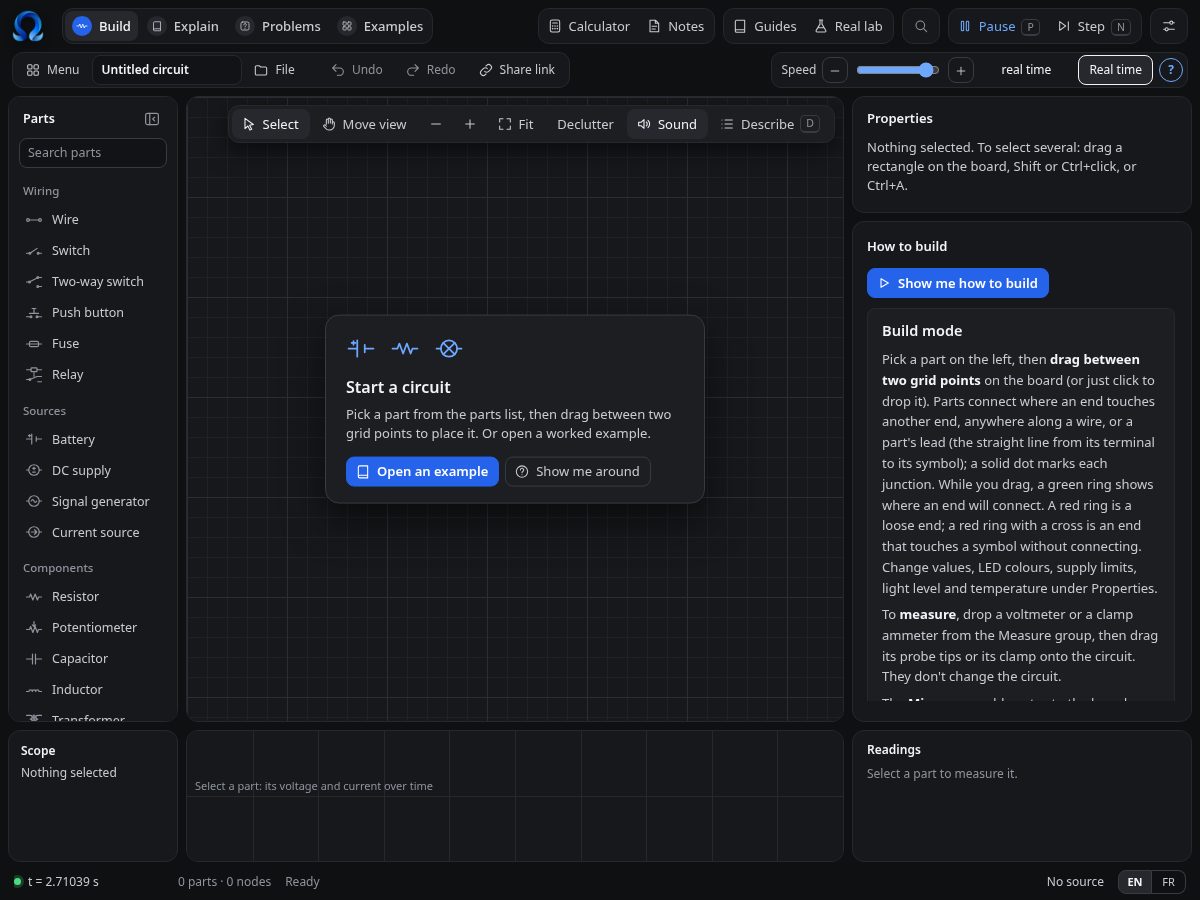Open the Calculator tool

(590, 26)
